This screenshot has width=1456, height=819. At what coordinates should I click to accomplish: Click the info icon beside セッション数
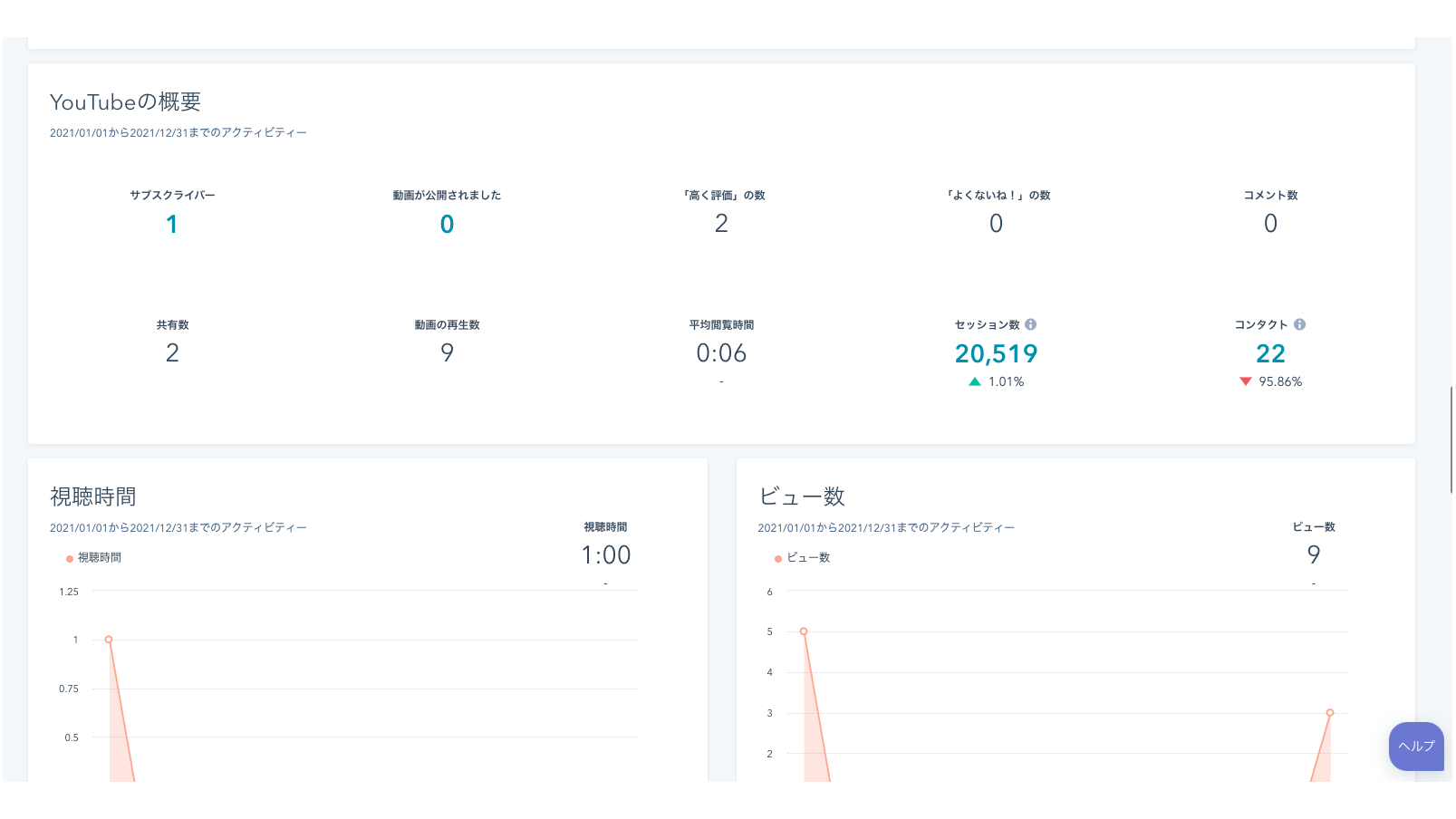coord(1030,324)
